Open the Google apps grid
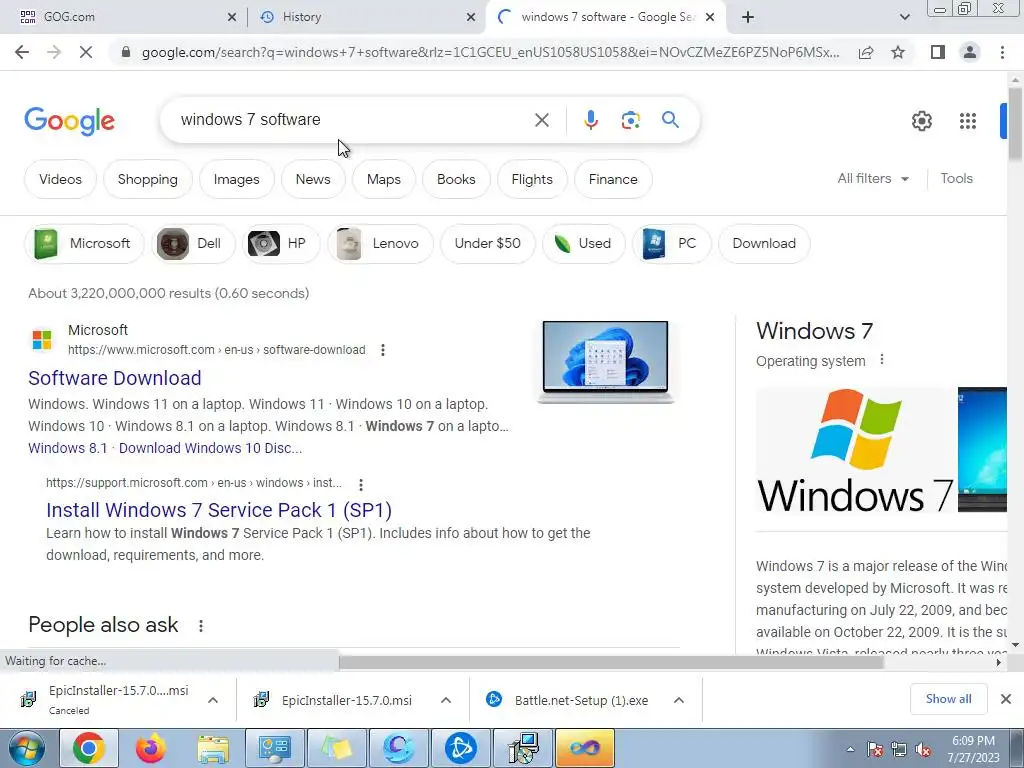This screenshot has width=1024, height=768. pyautogui.click(x=968, y=121)
